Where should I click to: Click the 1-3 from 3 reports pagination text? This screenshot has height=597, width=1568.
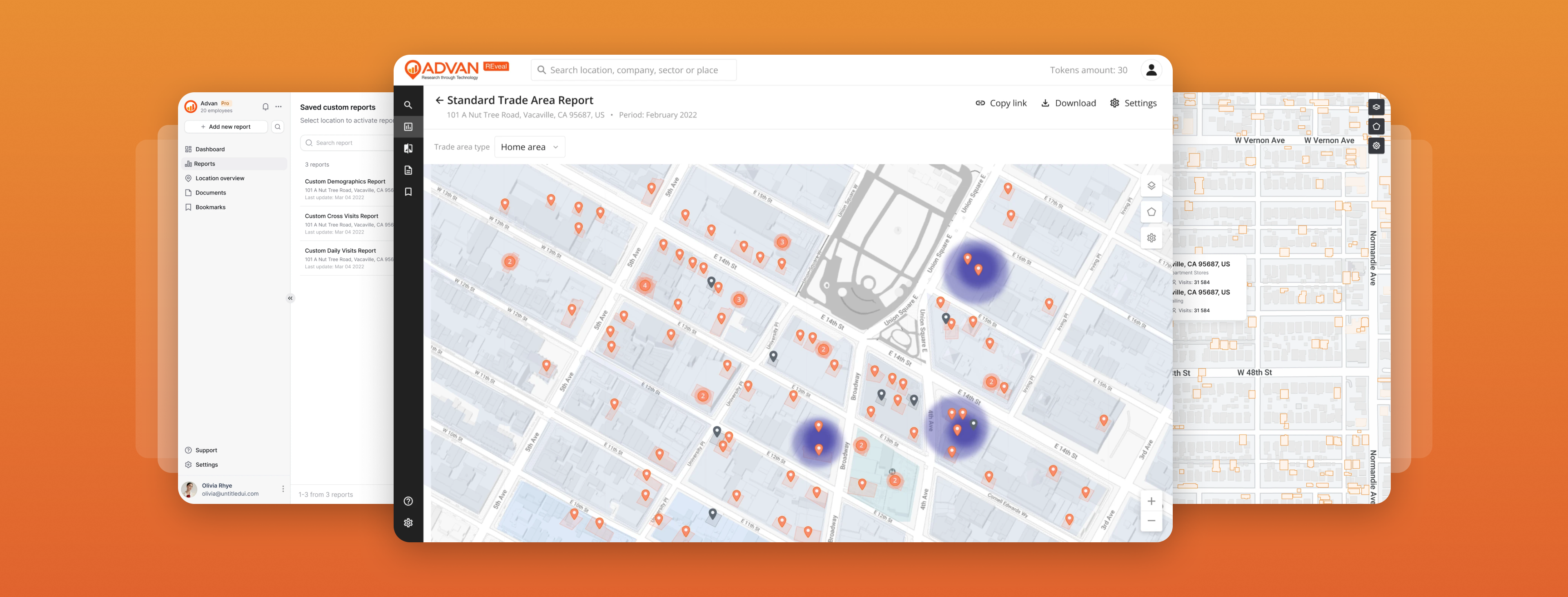pos(326,495)
